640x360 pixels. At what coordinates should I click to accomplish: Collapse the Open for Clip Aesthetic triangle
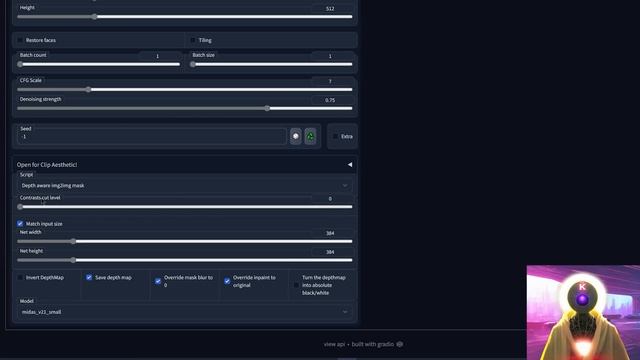[x=350, y=164]
